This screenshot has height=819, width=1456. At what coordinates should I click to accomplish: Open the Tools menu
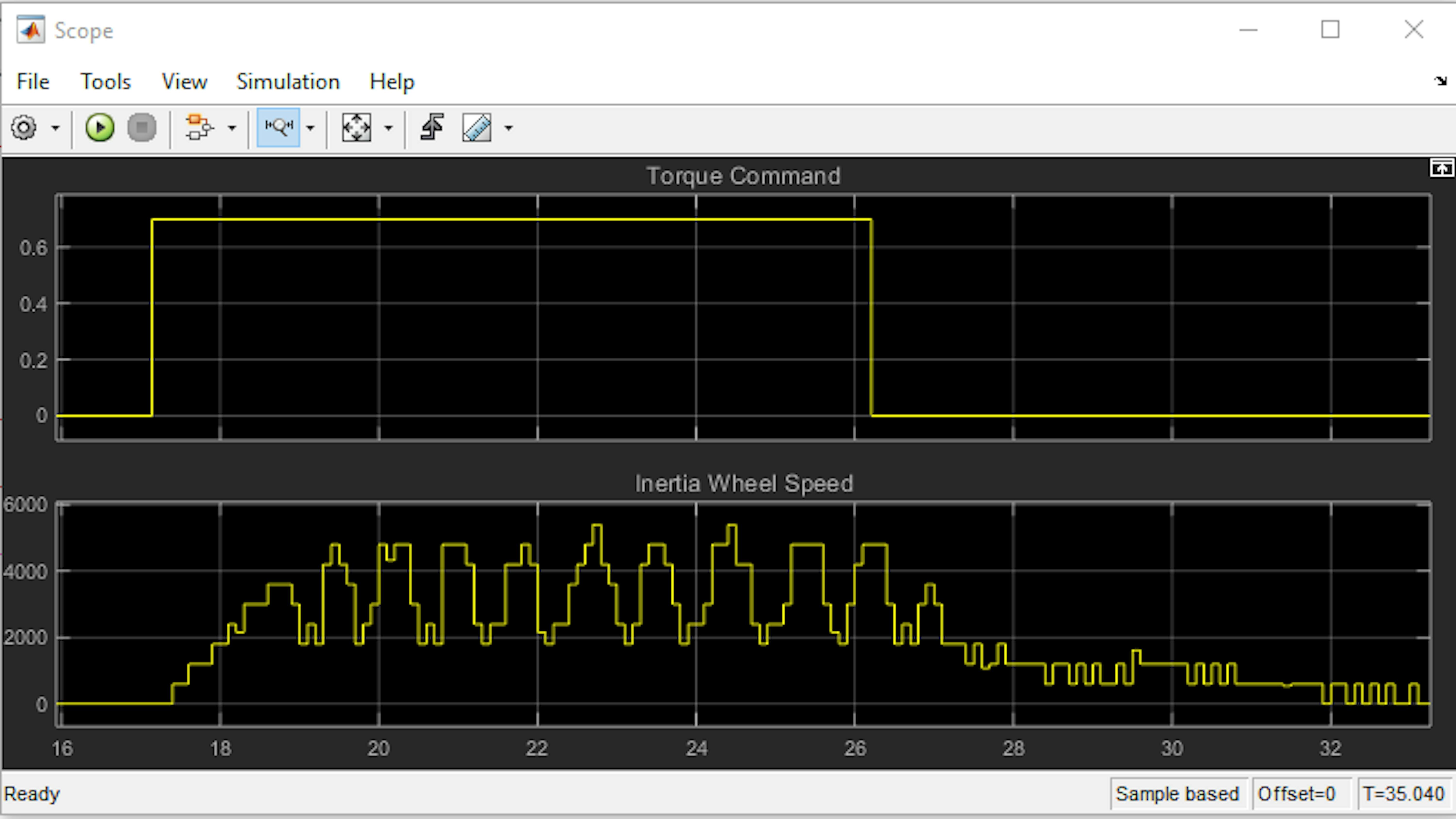(x=106, y=82)
